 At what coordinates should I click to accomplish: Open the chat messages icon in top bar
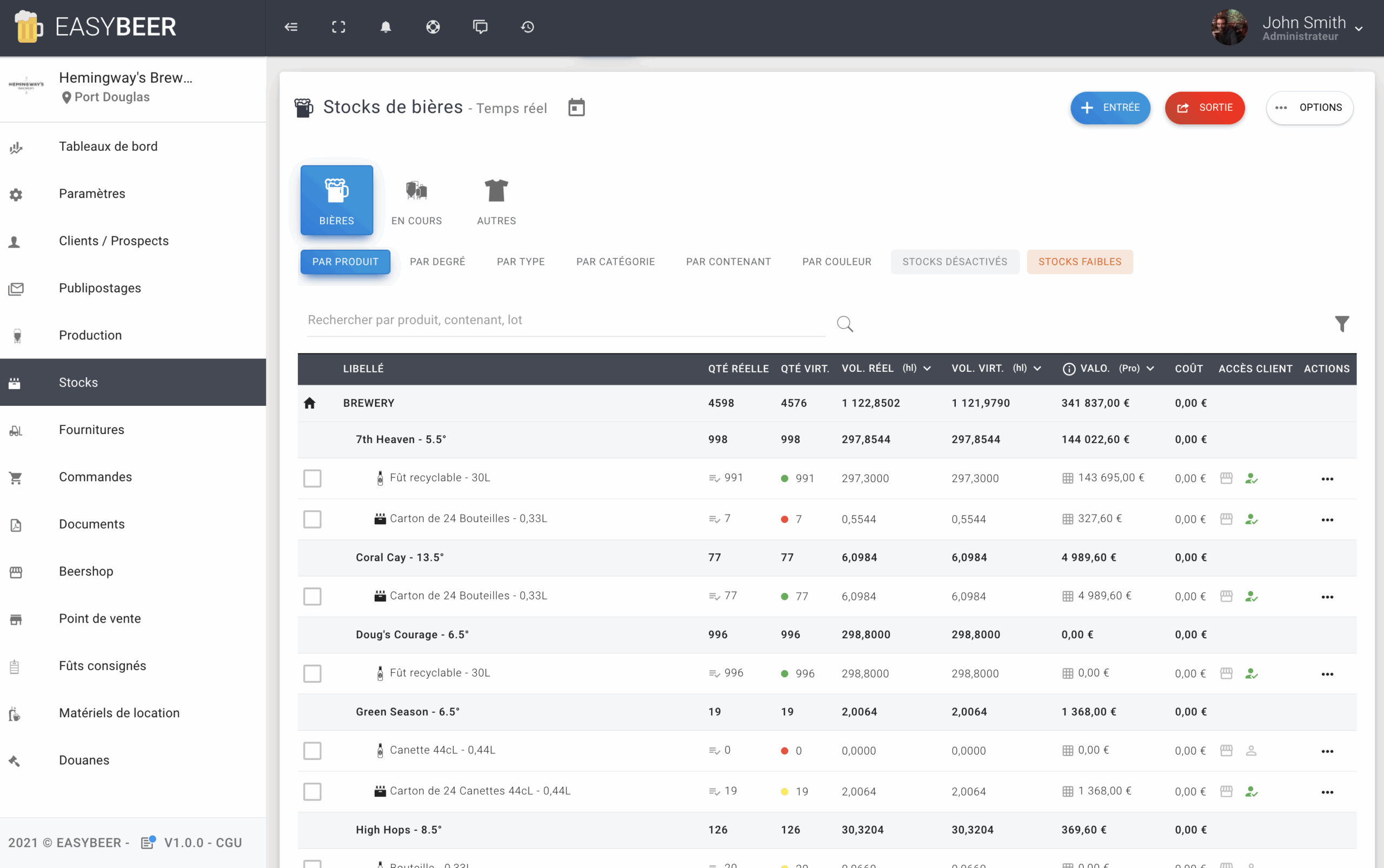coord(480,27)
